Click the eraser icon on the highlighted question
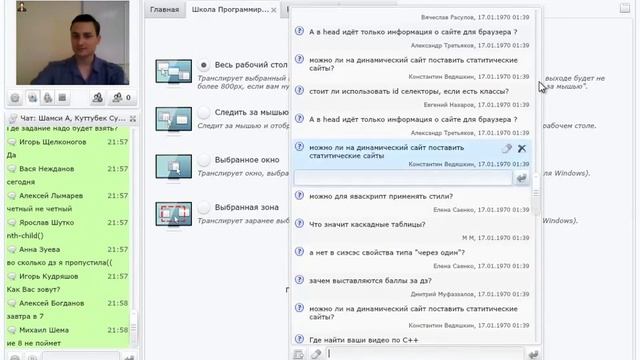Image resolution: width=640 pixels, height=360 pixels. [507, 149]
